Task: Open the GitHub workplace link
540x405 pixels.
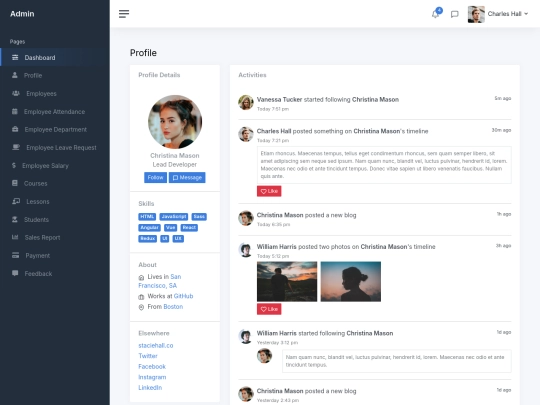Action: point(183,296)
